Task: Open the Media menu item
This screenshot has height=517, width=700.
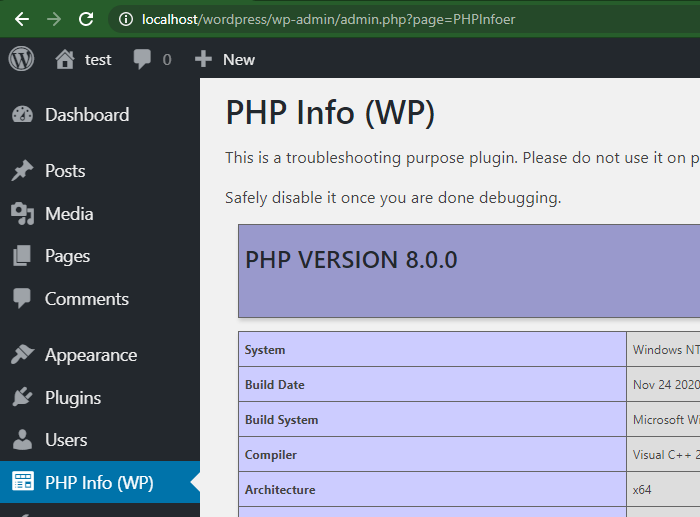Action: pyautogui.click(x=69, y=214)
